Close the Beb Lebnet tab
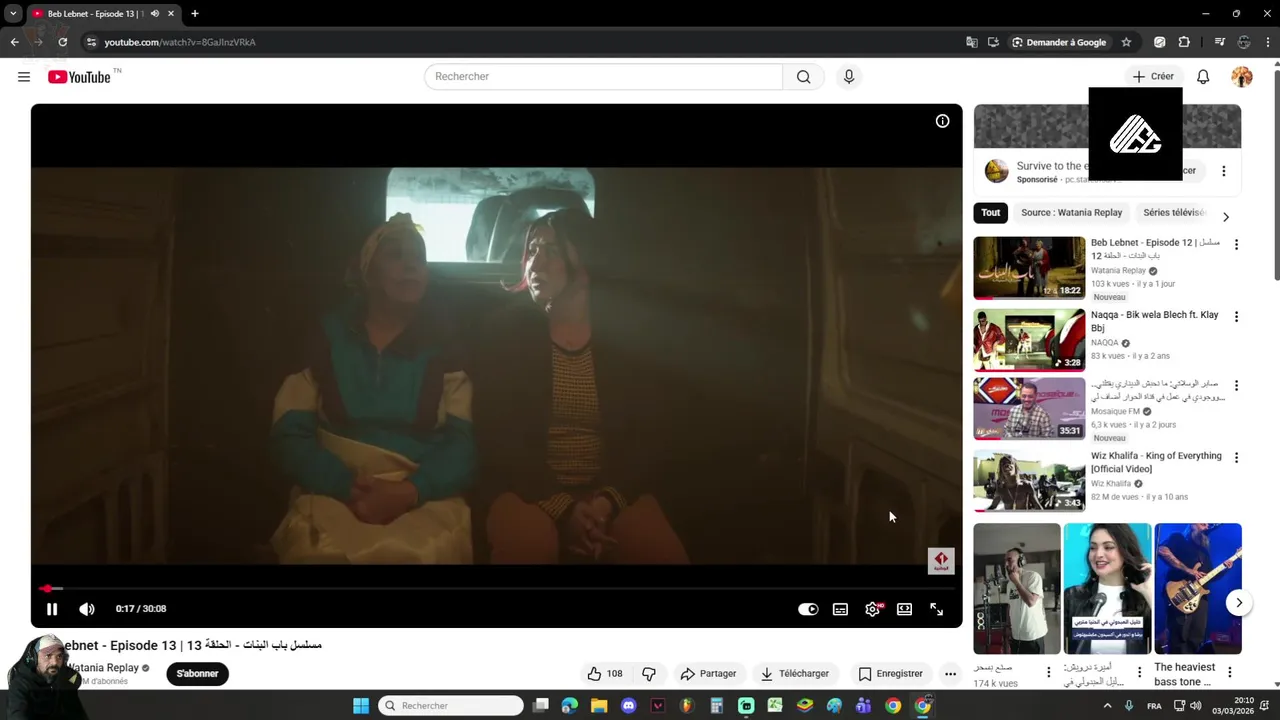Screen dimensions: 1280x720 (171, 14)
